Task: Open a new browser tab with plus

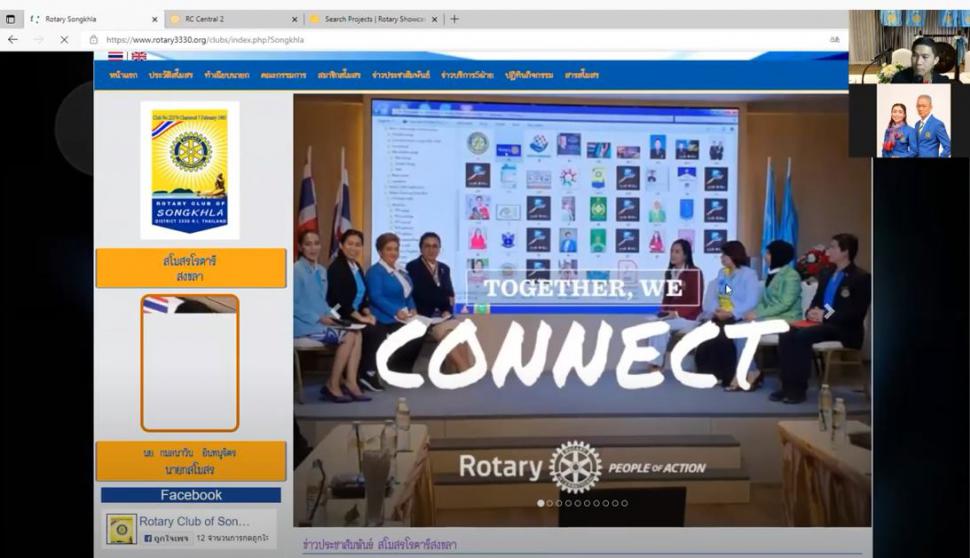Action: [455, 19]
